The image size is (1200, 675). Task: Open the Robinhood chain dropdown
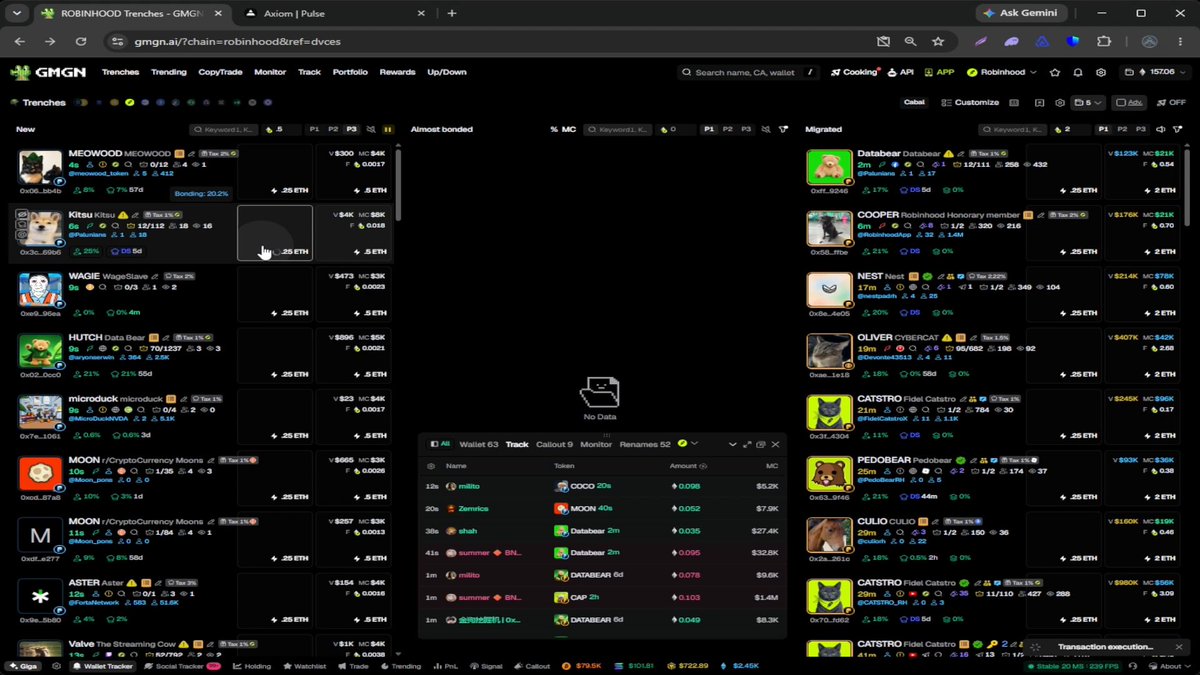click(x=1003, y=72)
